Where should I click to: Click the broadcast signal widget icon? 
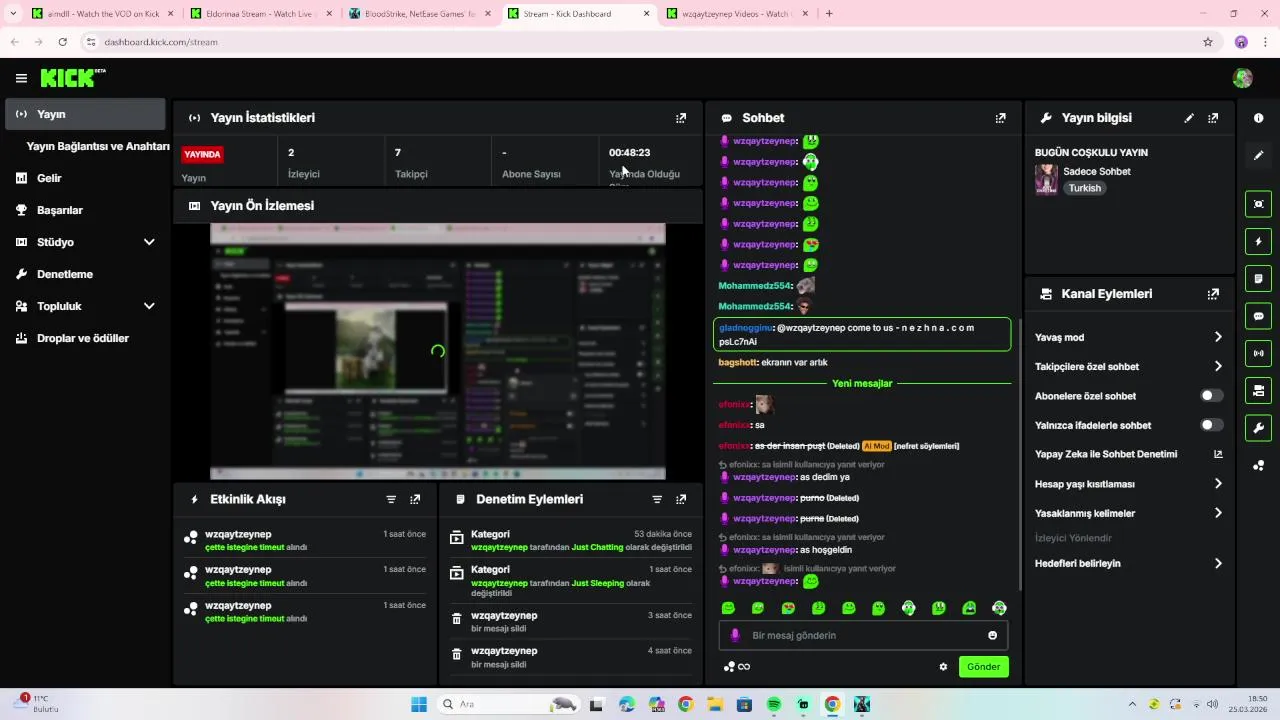(x=1258, y=353)
